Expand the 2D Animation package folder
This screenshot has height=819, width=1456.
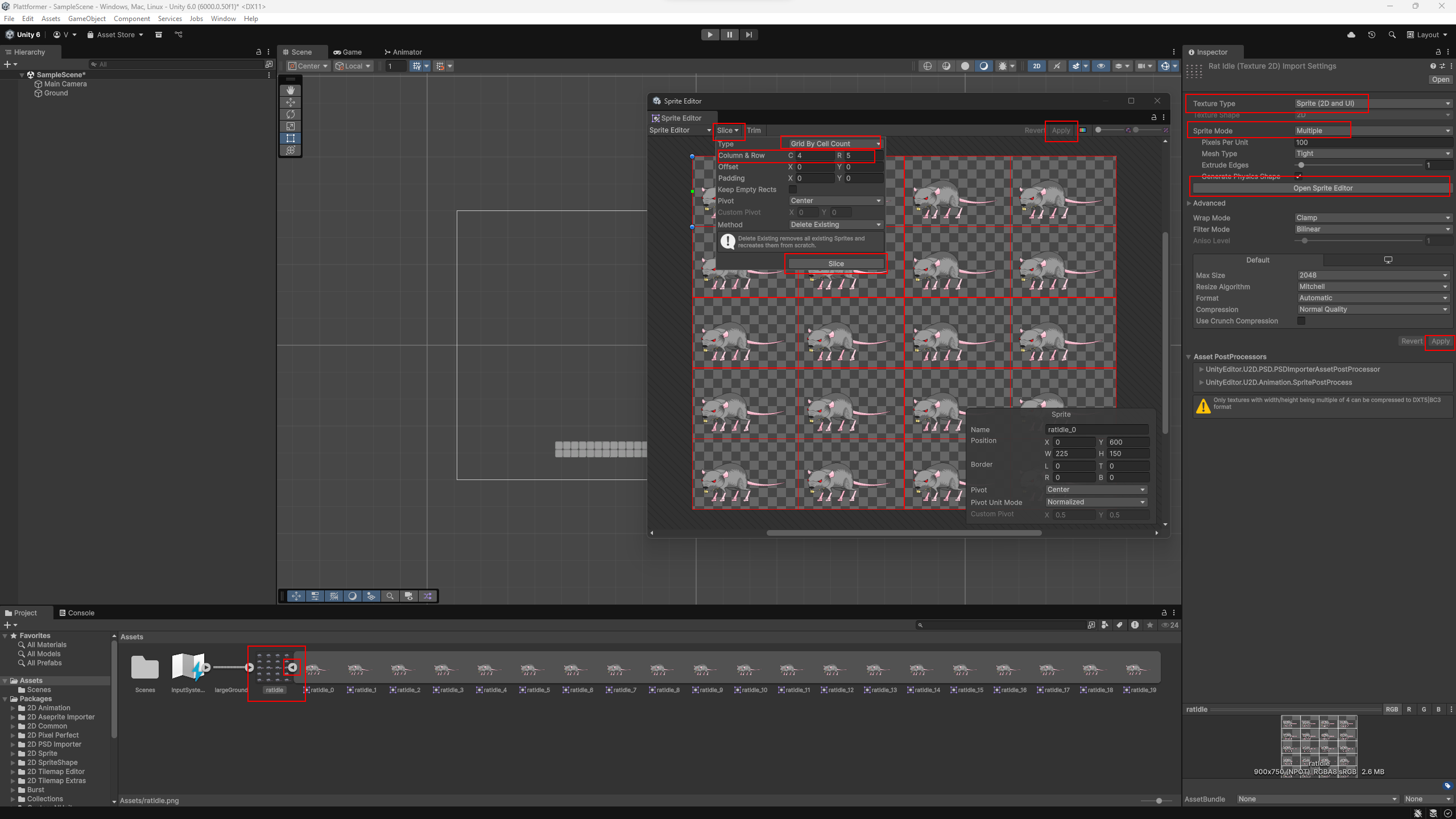(13, 708)
